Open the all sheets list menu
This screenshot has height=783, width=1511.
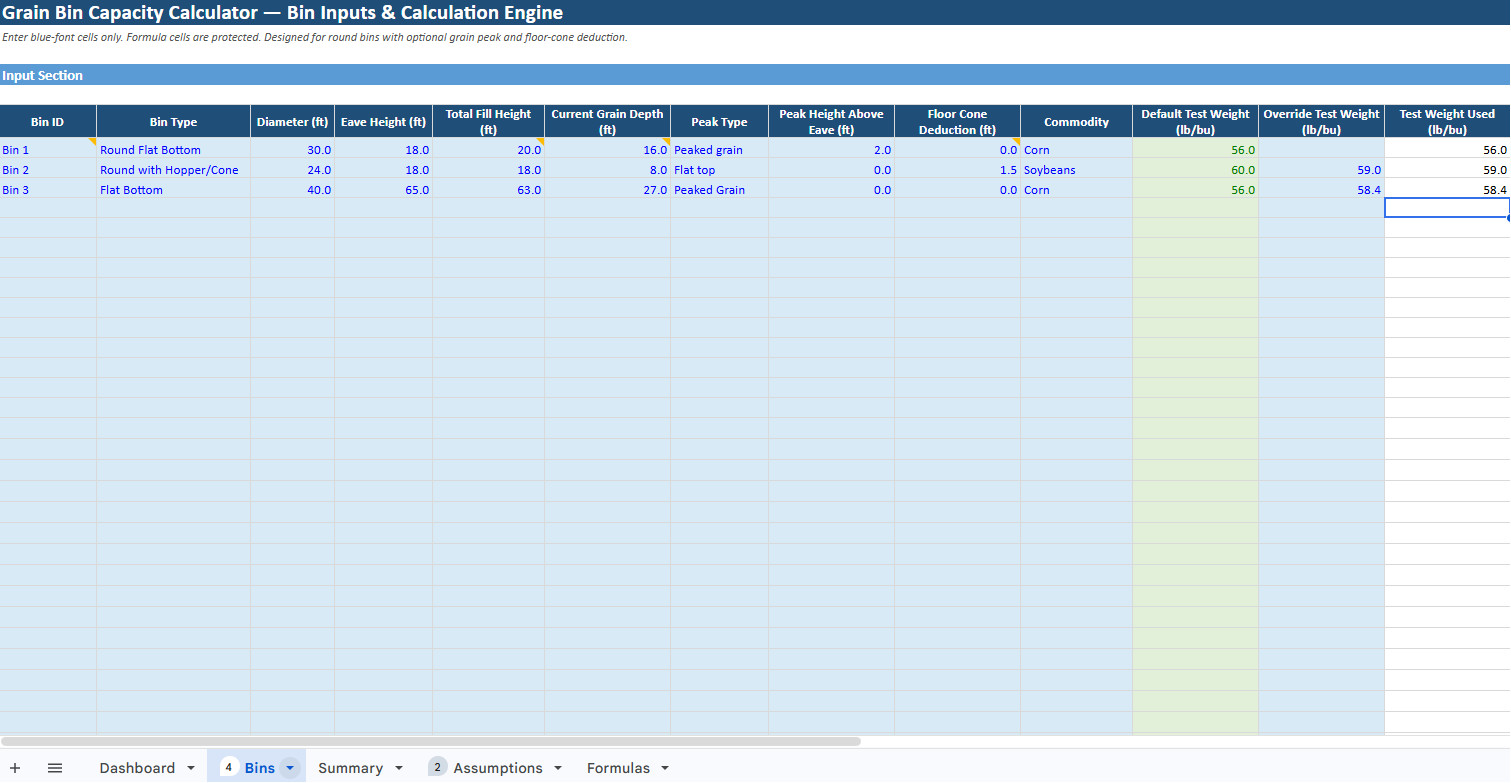click(x=56, y=767)
